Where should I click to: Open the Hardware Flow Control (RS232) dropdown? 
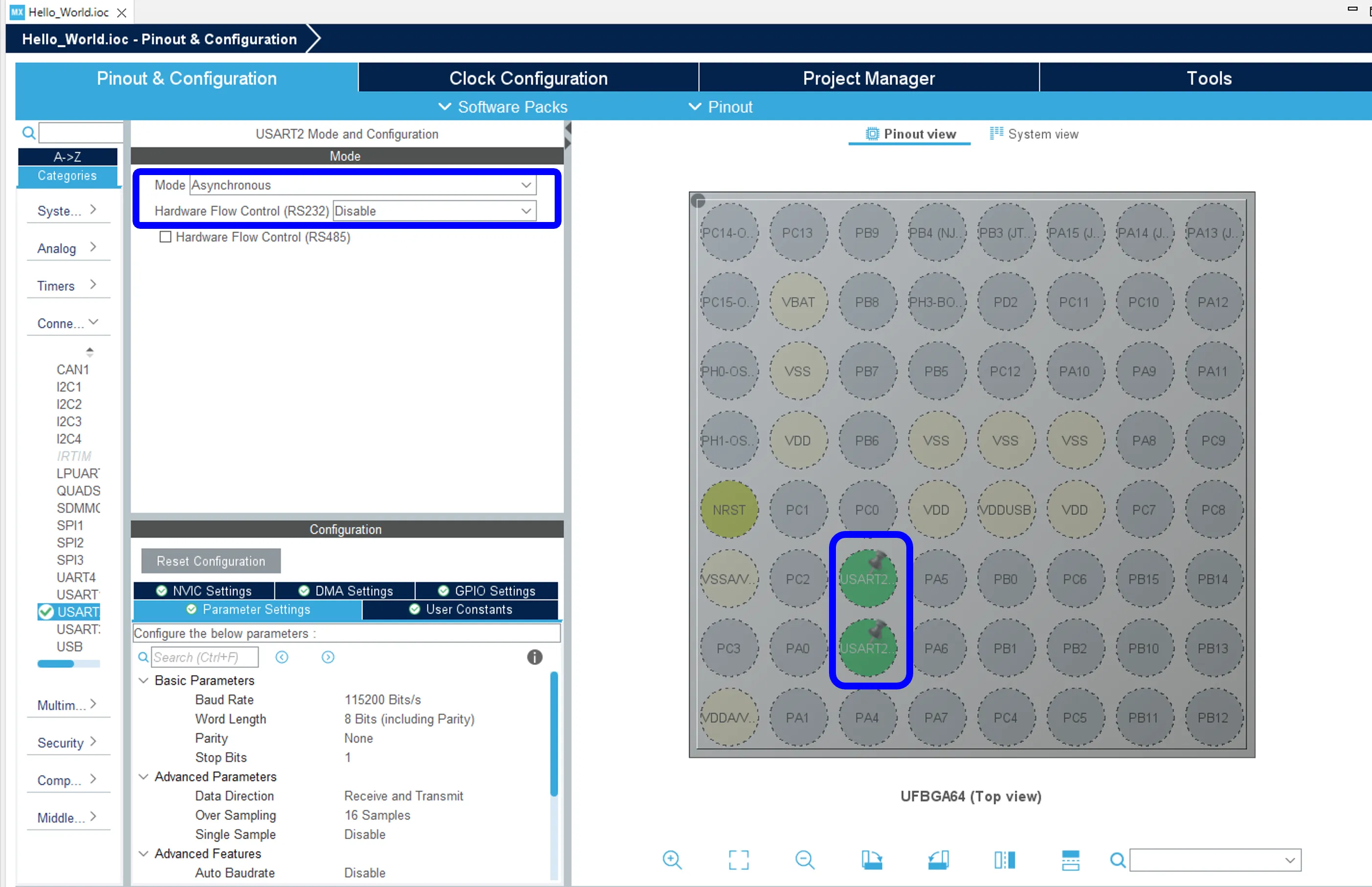(525, 211)
